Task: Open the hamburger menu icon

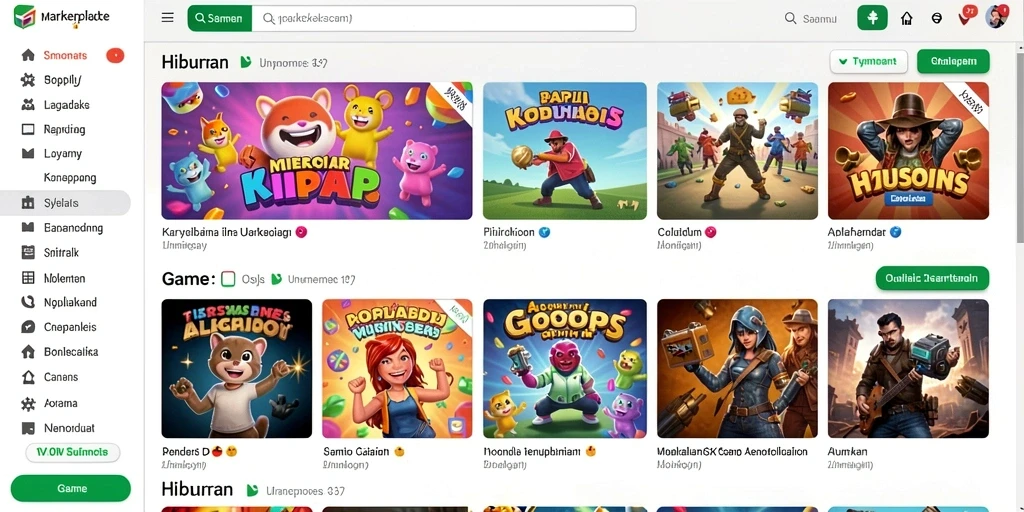Action: (167, 18)
